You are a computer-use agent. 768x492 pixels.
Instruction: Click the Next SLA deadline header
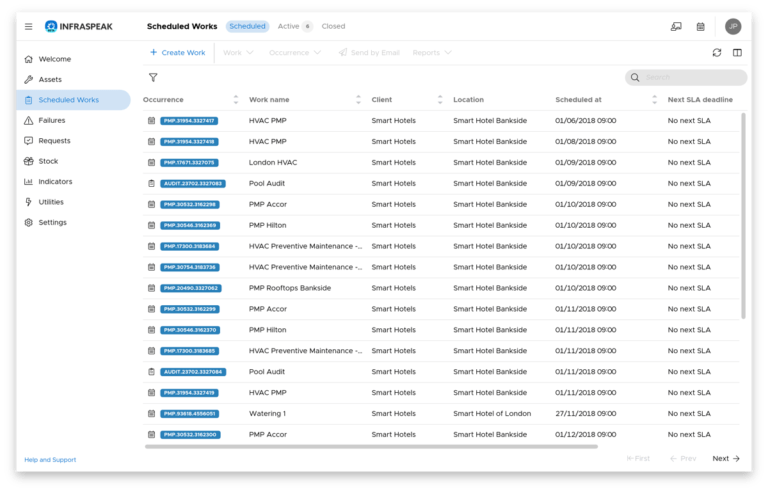700,99
